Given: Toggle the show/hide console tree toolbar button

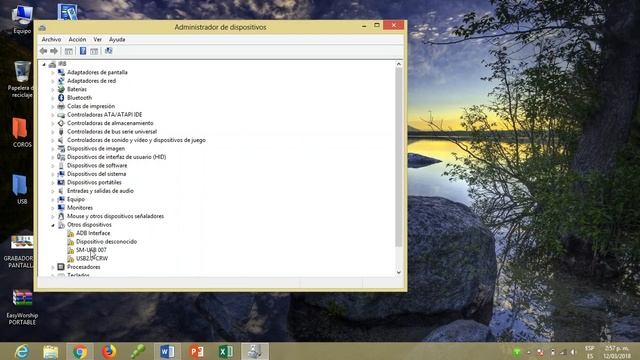Looking at the screenshot, I should coord(69,51).
